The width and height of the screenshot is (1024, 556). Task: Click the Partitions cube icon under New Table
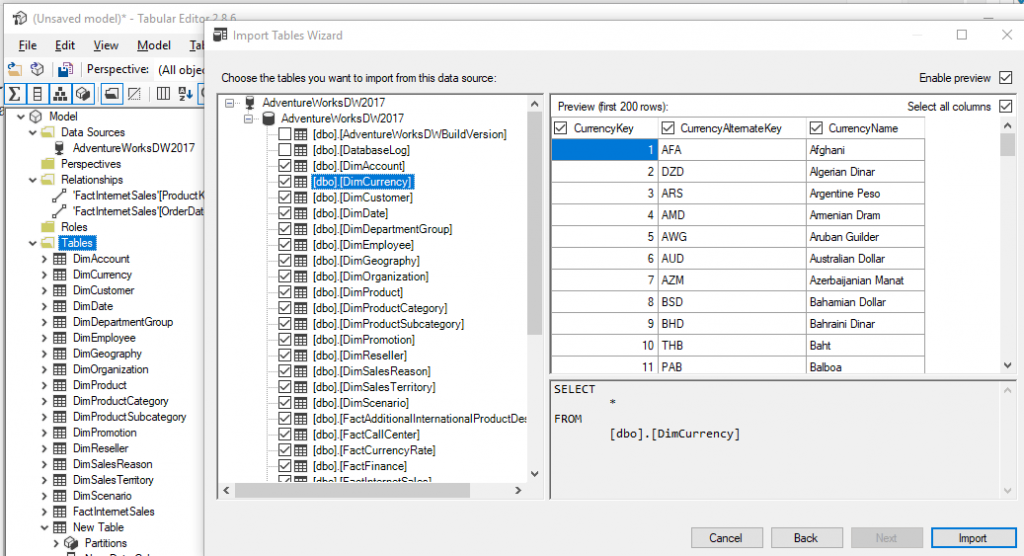[71, 544]
